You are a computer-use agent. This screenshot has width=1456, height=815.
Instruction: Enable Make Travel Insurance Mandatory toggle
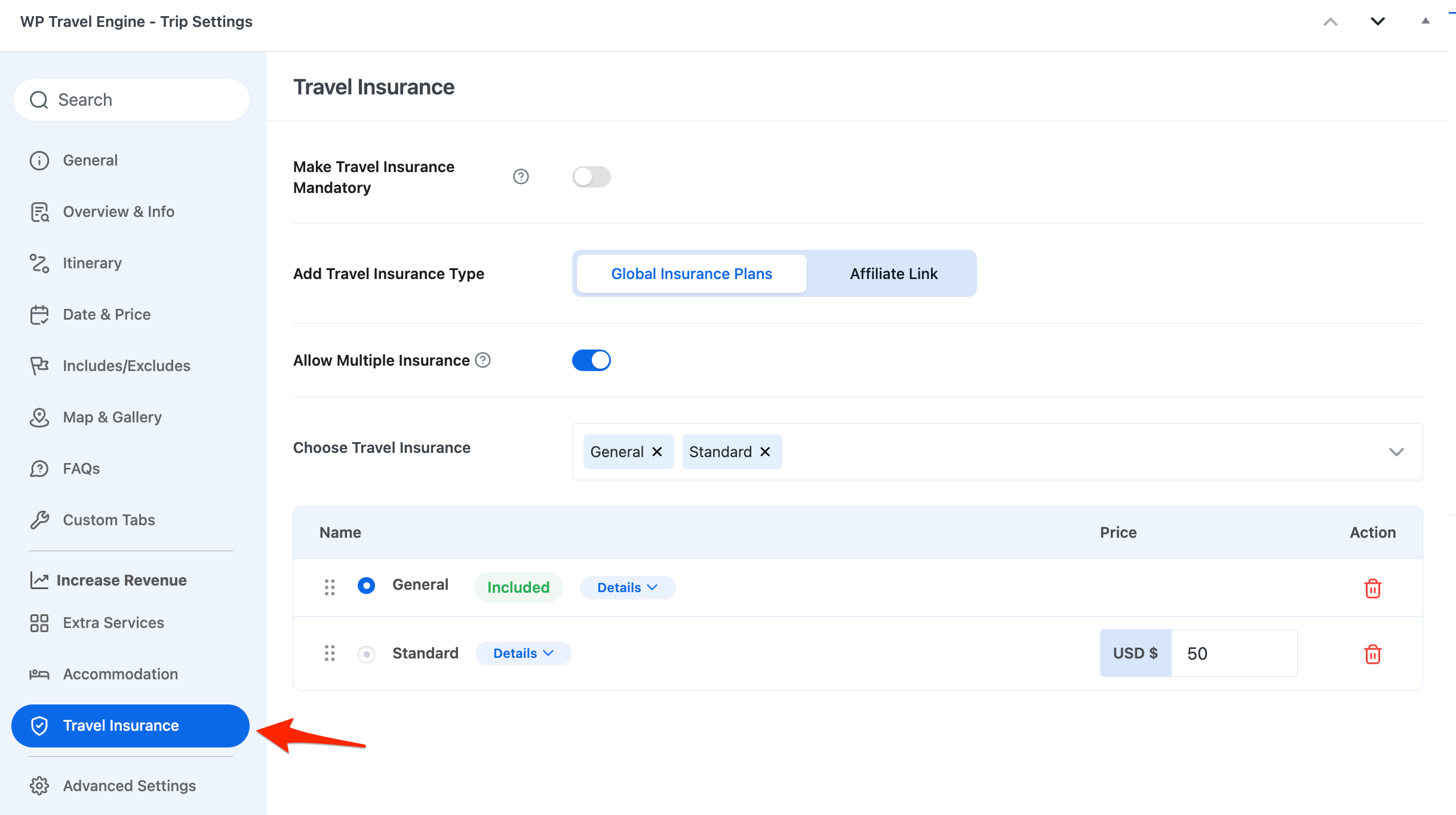tap(591, 177)
